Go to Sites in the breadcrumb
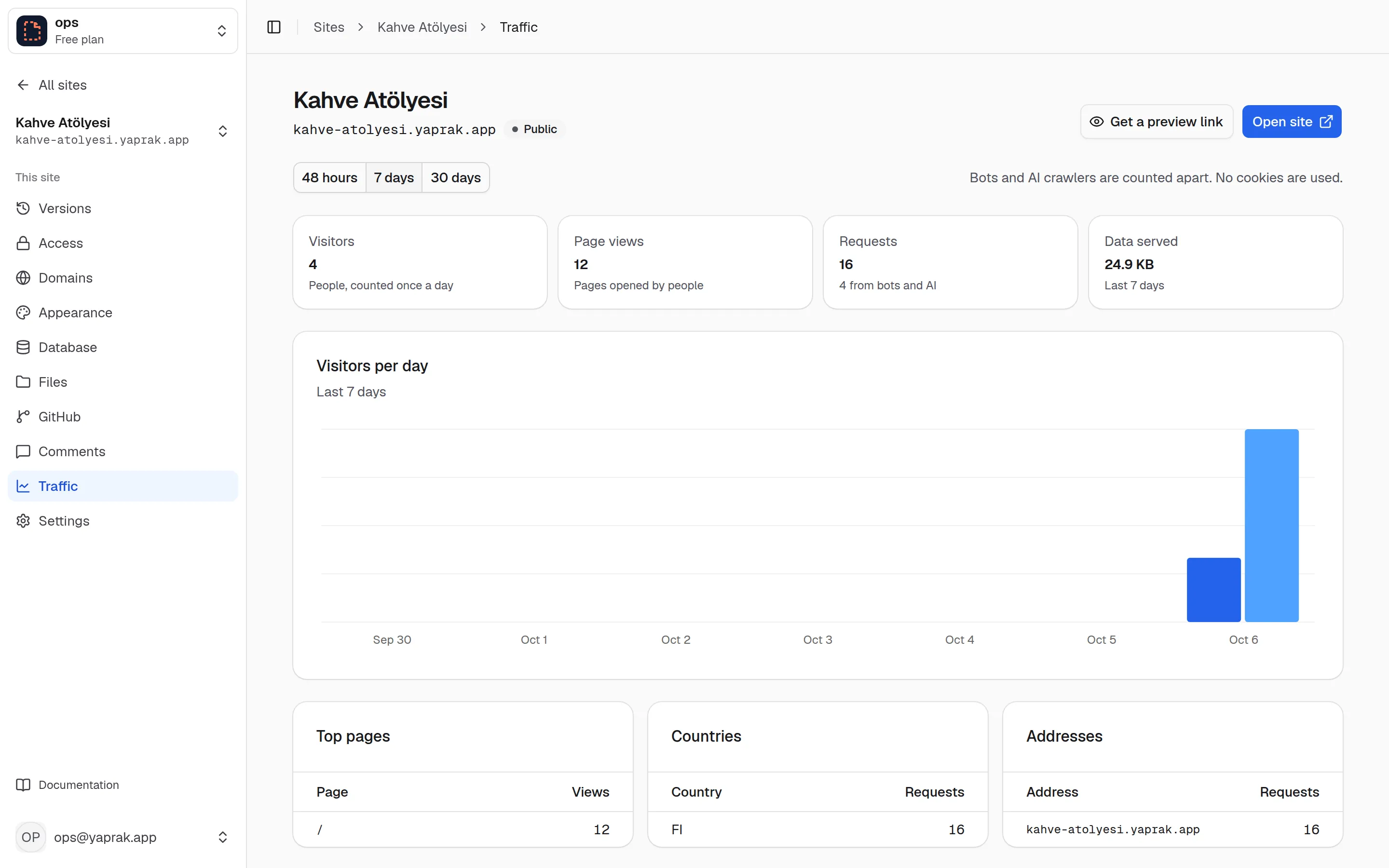 [329, 27]
